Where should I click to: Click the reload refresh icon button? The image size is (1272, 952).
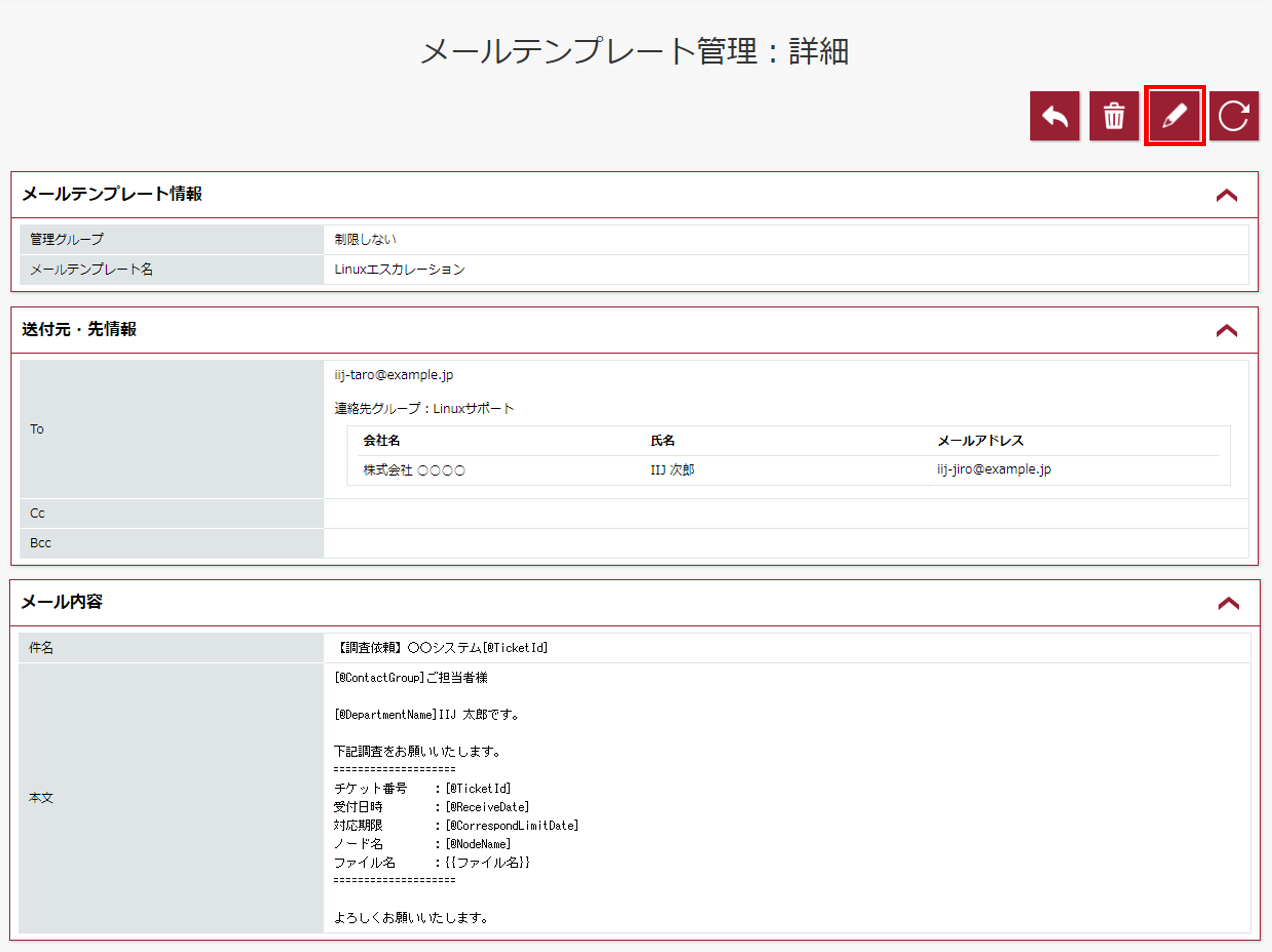1234,116
